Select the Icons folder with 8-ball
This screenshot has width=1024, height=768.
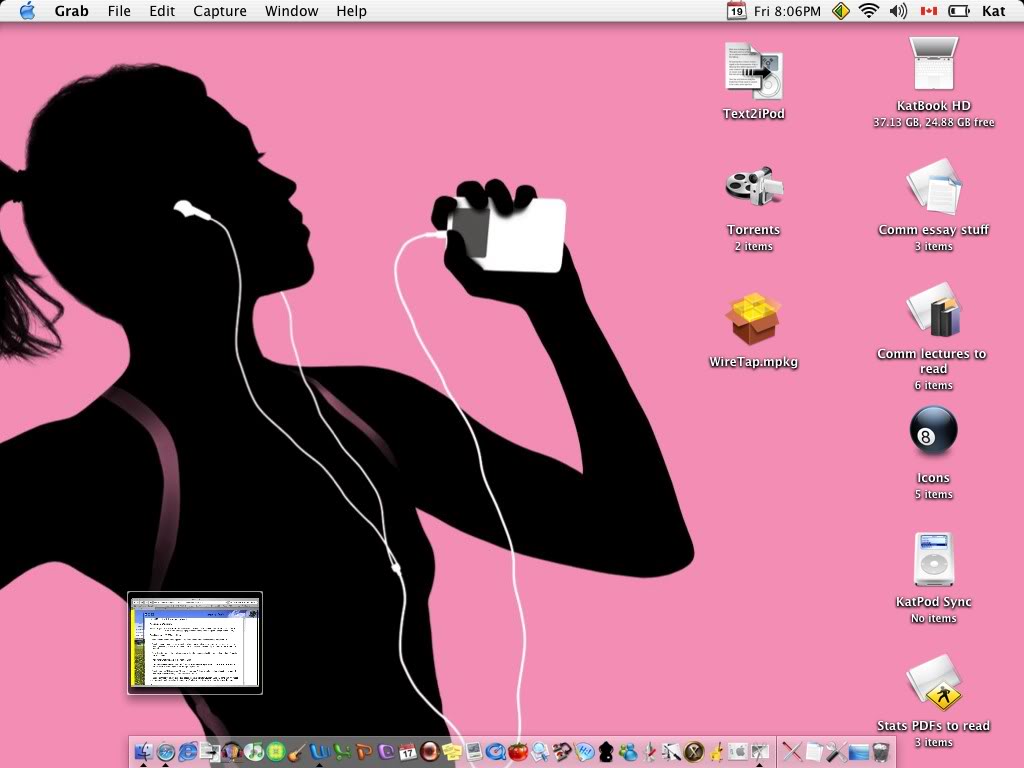[933, 431]
